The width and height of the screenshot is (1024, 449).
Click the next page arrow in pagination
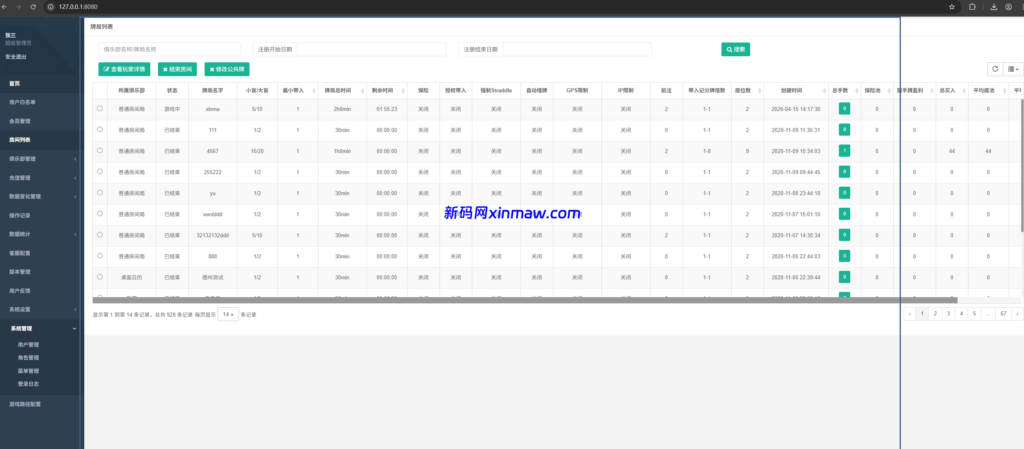coord(1017,314)
